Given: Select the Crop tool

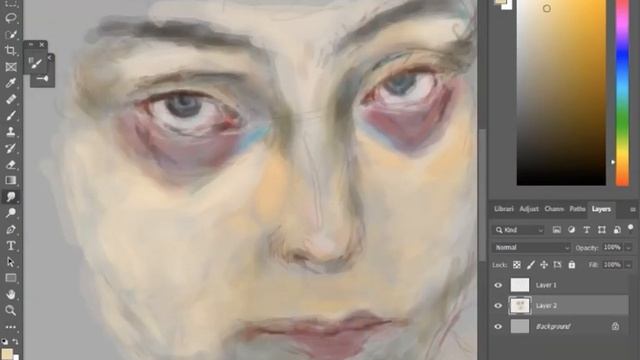Looking at the screenshot, I should [x=11, y=50].
